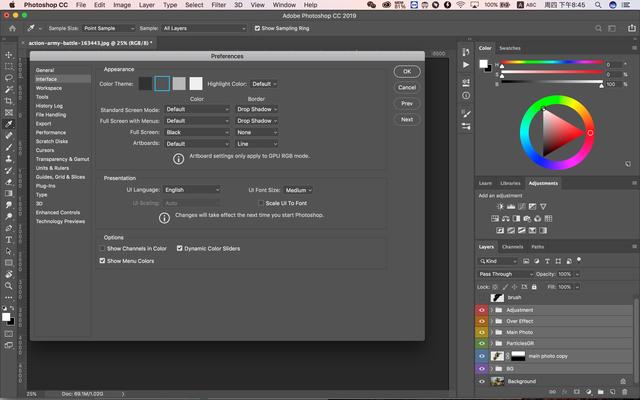Add a Curves adjustment
Screen dimensions: 640x400
click(522, 207)
